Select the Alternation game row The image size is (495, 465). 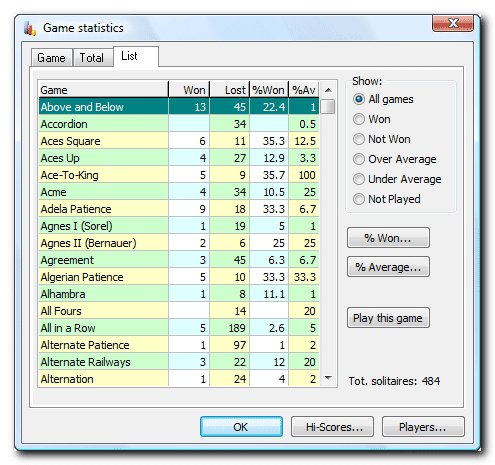pyautogui.click(x=179, y=379)
